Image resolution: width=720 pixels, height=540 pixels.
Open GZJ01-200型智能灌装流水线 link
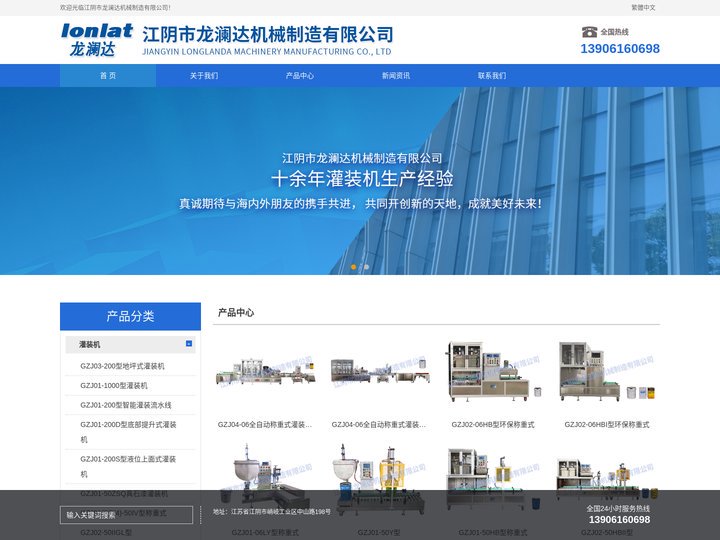point(126,405)
